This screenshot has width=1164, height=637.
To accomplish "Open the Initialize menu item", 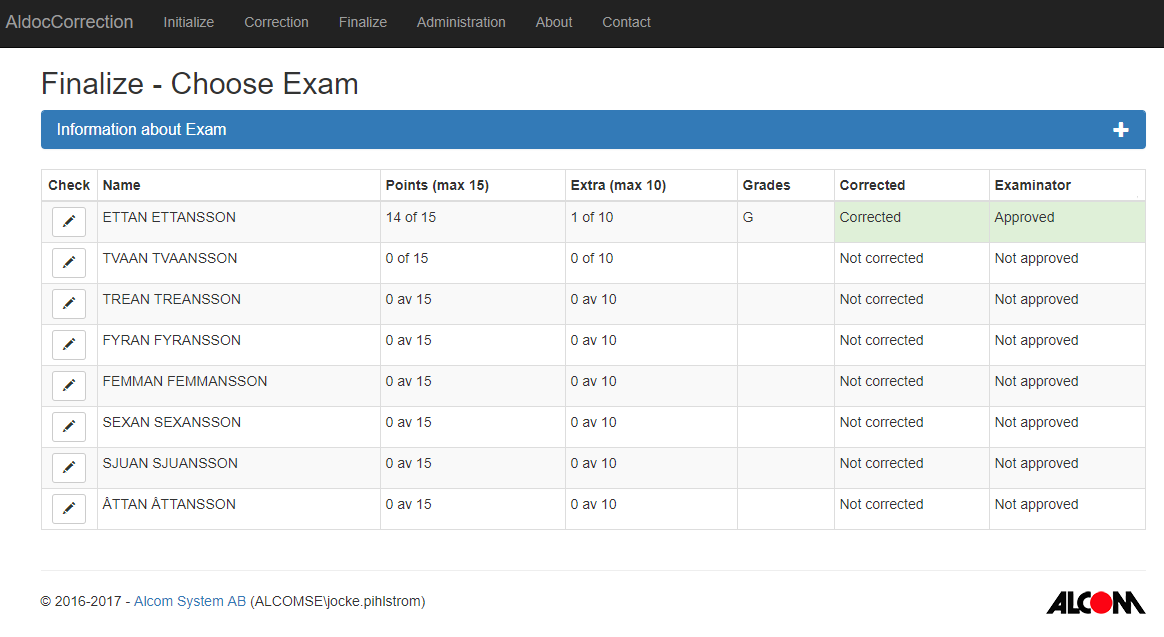I will click(x=189, y=22).
